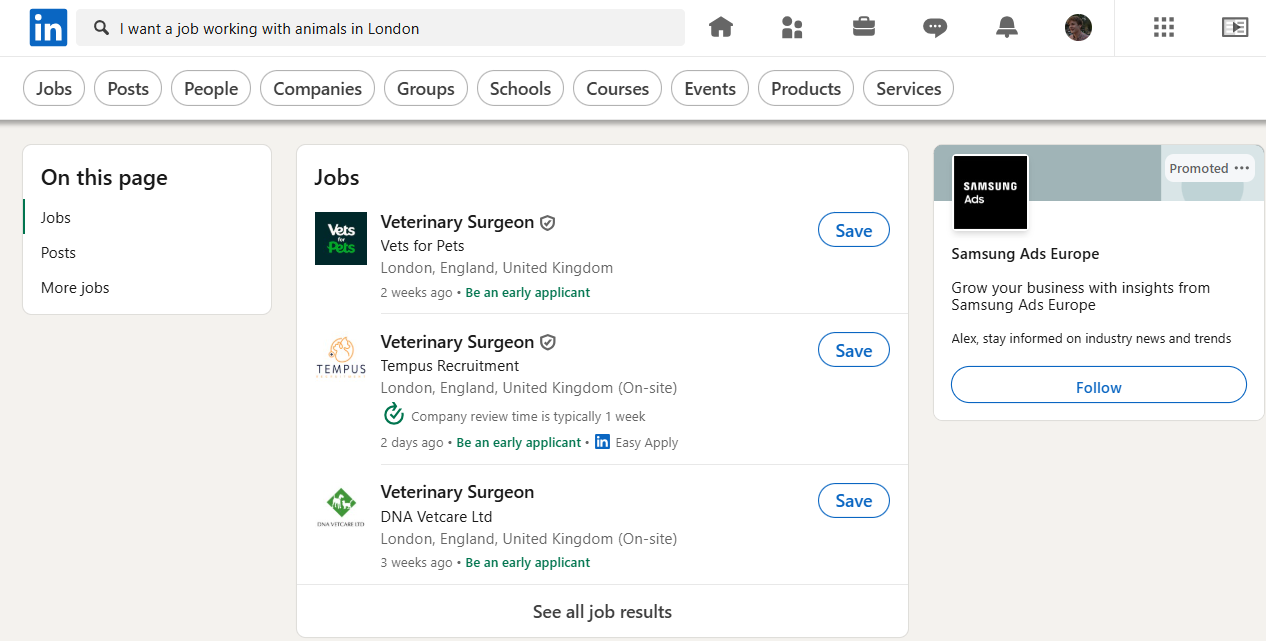Open the Notifications bell icon
Image resolution: width=1266 pixels, height=641 pixels.
pyautogui.click(x=1007, y=28)
